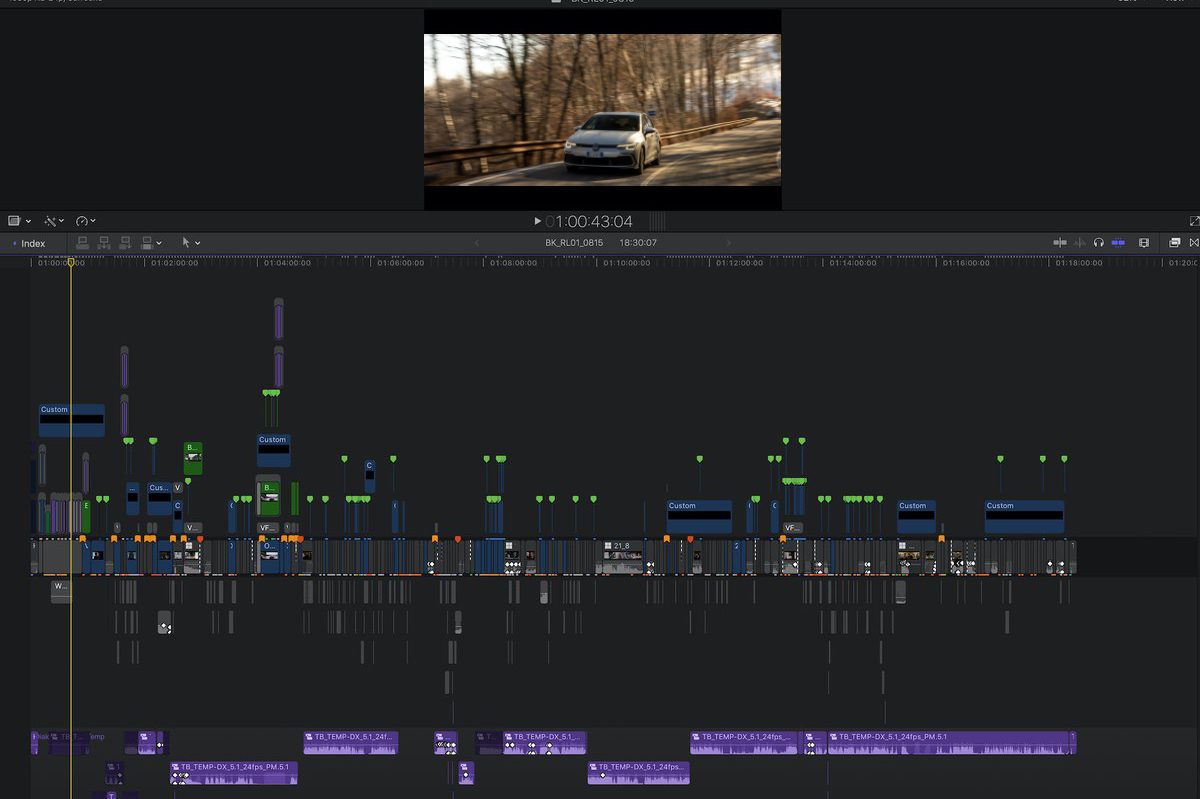1200x799 pixels.
Task: Select the TB_TEMP-DX_5.1_24fps_PM.5.1 audio clip near 01:03:00:00
Action: click(x=233, y=773)
